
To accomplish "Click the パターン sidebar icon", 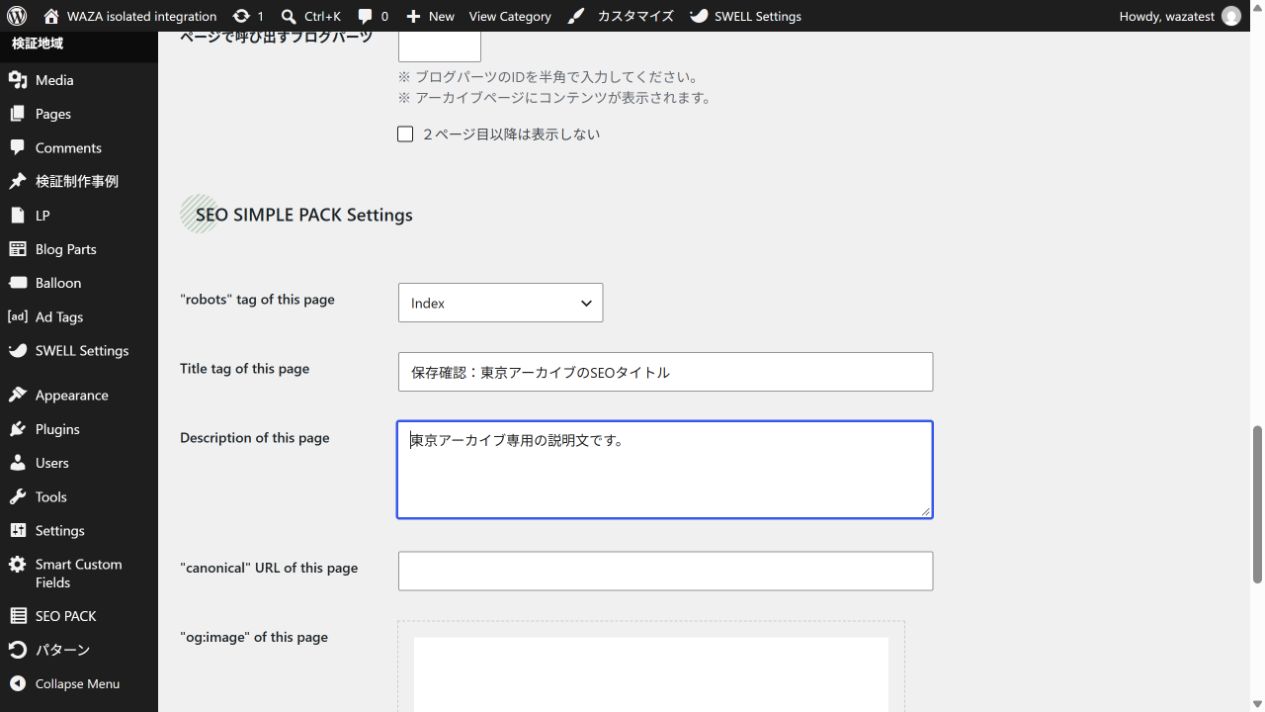I will pyautogui.click(x=17, y=650).
